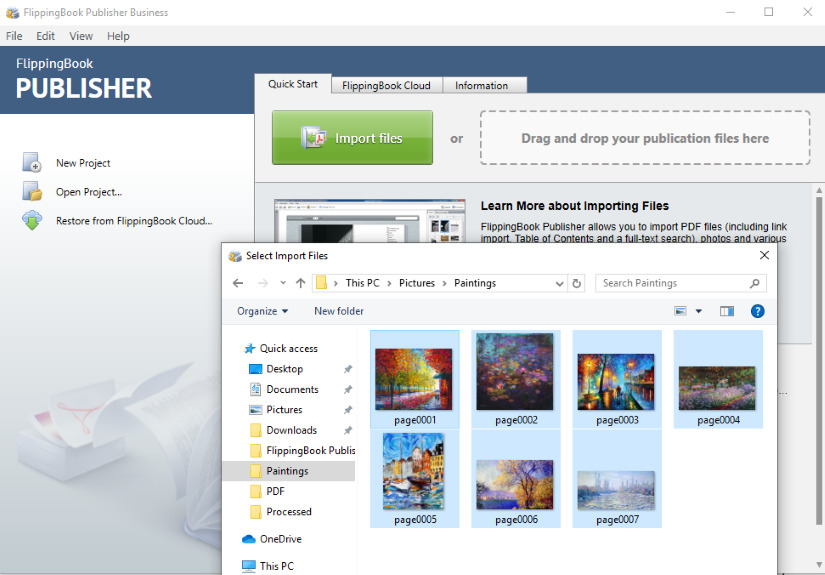Click the Search Paintings field
The width and height of the screenshot is (825, 575).
point(680,283)
